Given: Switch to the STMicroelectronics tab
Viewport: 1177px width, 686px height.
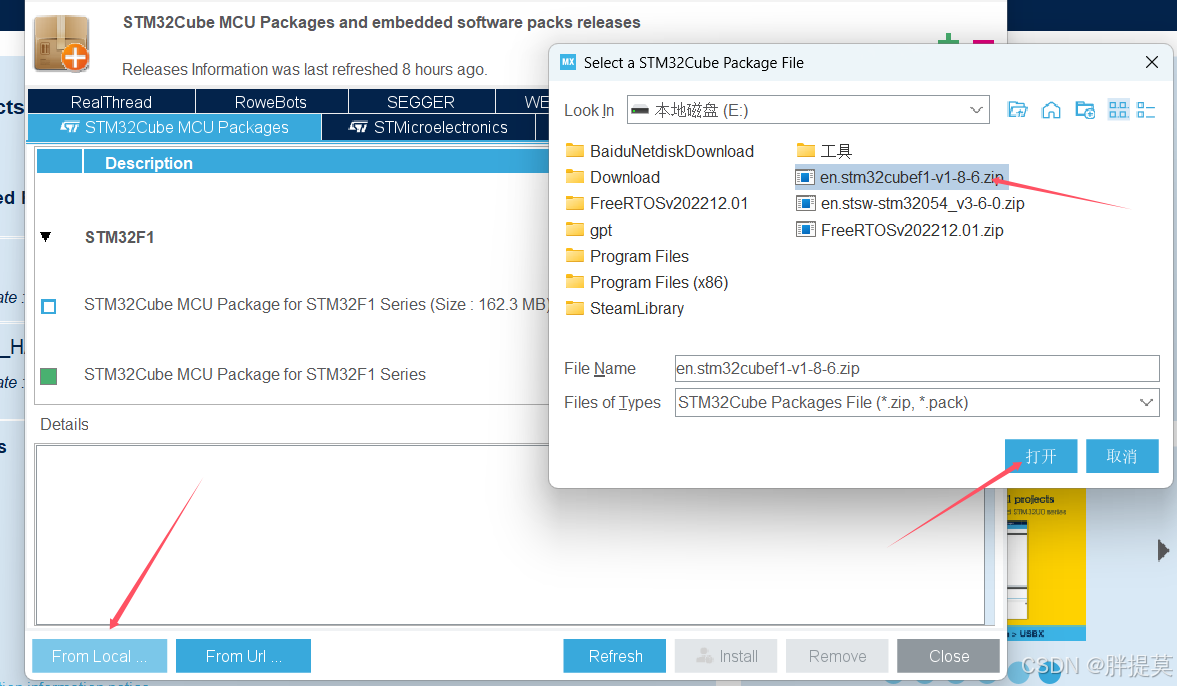Looking at the screenshot, I should click(x=429, y=127).
